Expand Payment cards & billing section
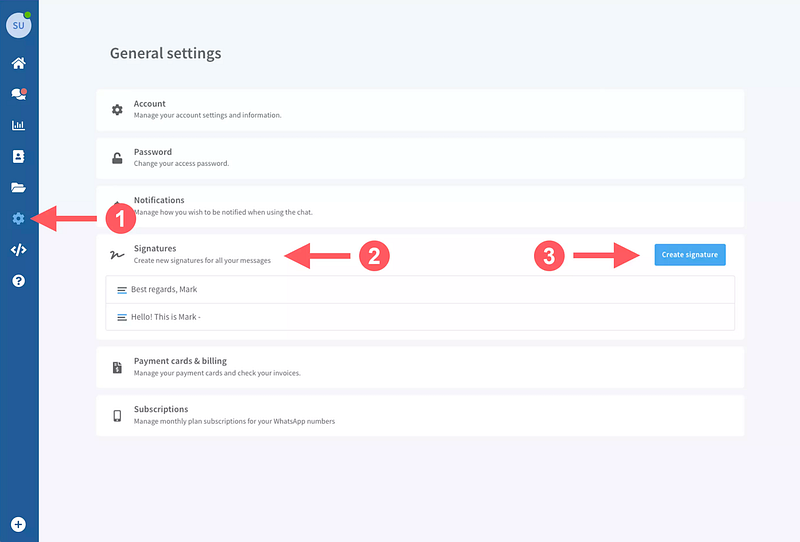 [419, 367]
